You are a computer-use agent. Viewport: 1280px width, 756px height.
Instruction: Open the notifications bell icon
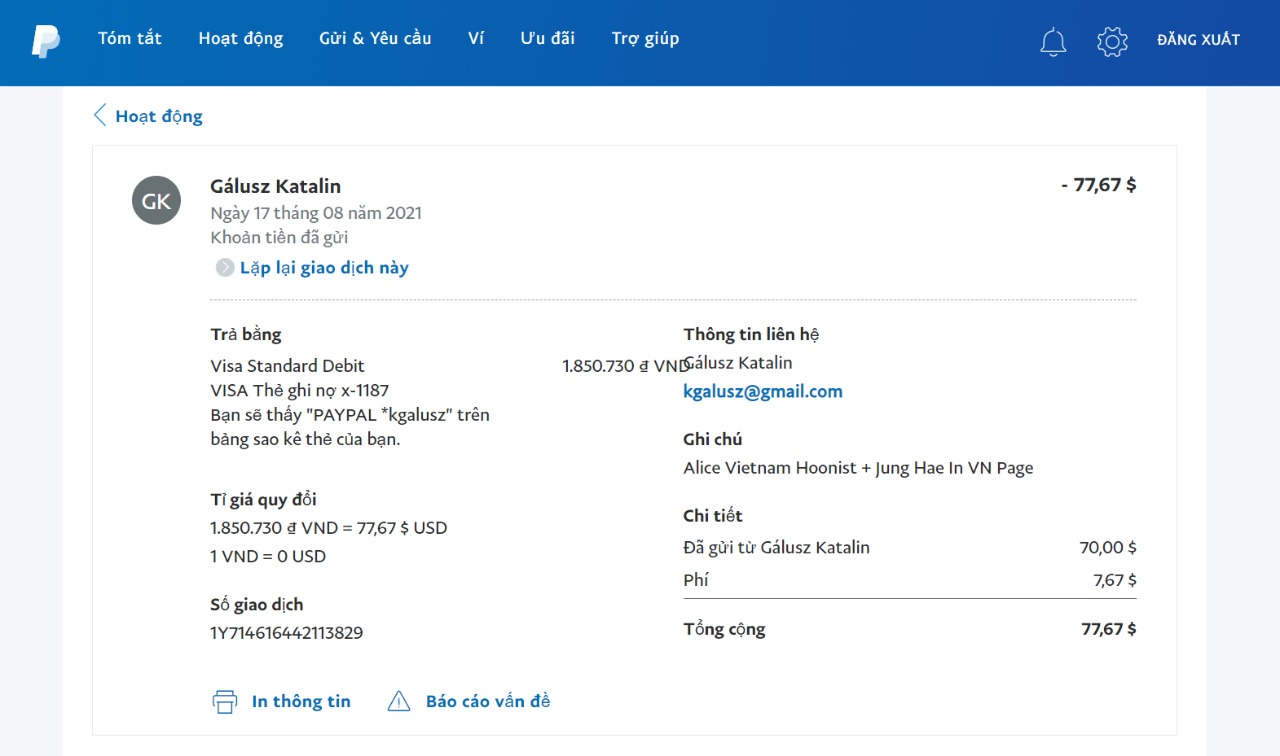[1053, 42]
